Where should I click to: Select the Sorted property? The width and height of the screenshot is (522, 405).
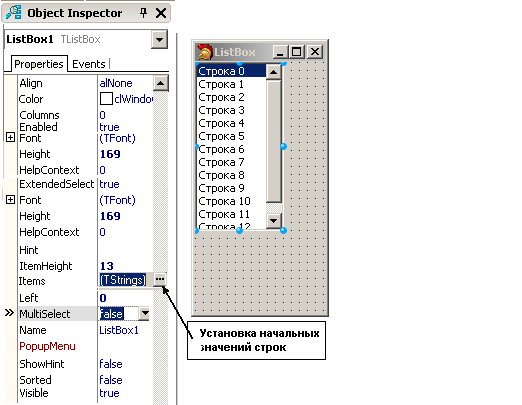(x=35, y=380)
